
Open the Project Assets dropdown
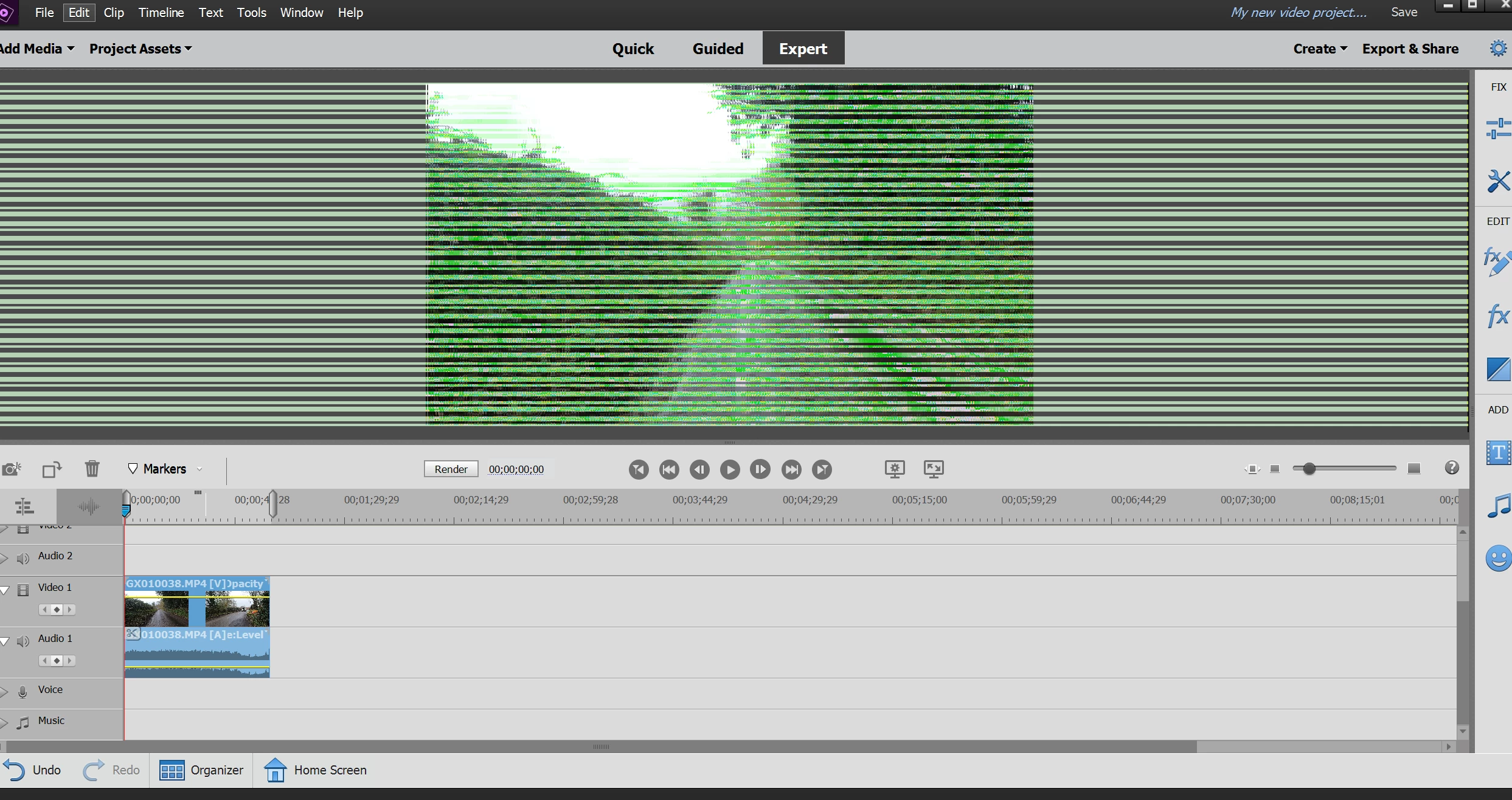click(x=140, y=49)
